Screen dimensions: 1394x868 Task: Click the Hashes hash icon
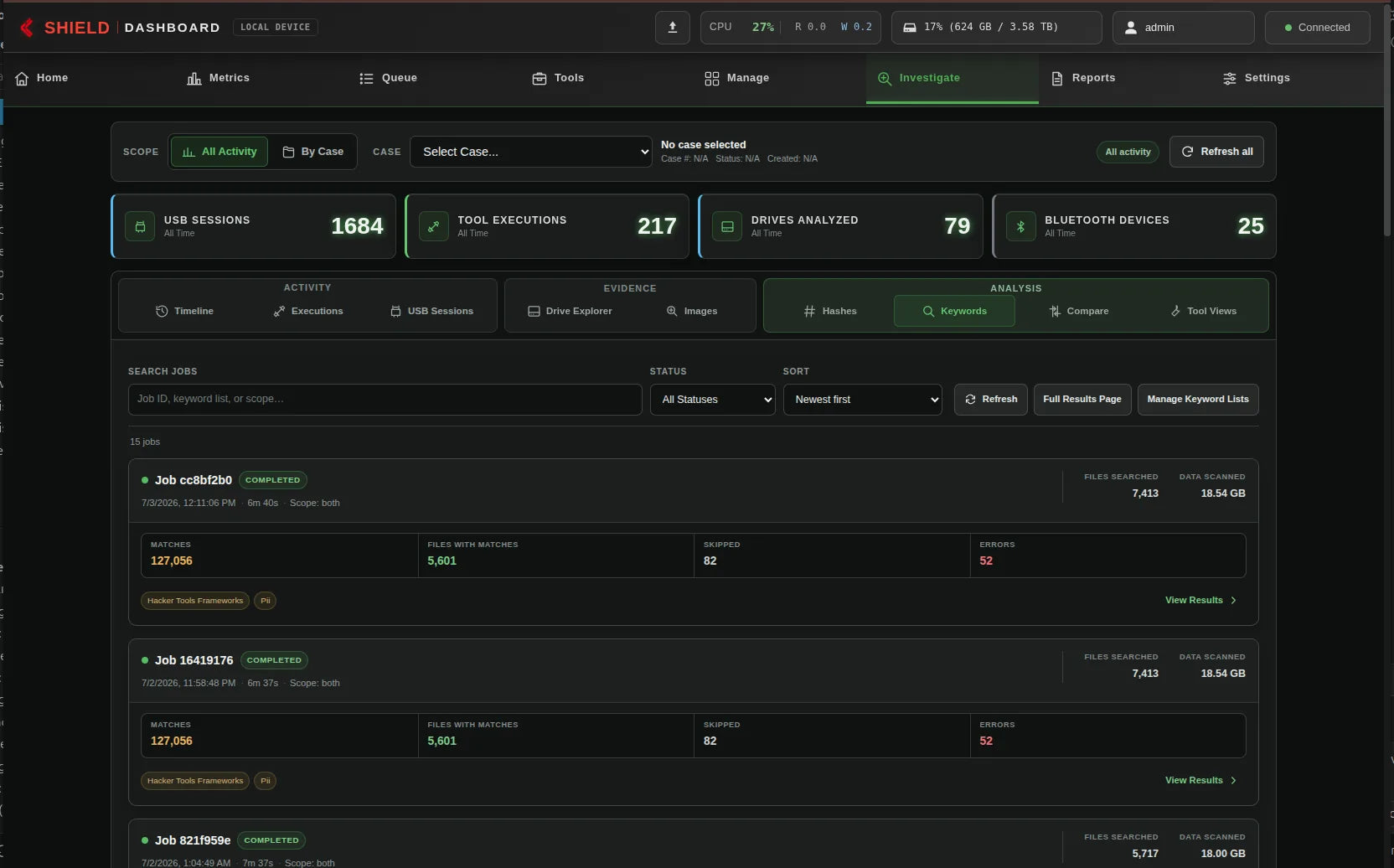tap(809, 311)
